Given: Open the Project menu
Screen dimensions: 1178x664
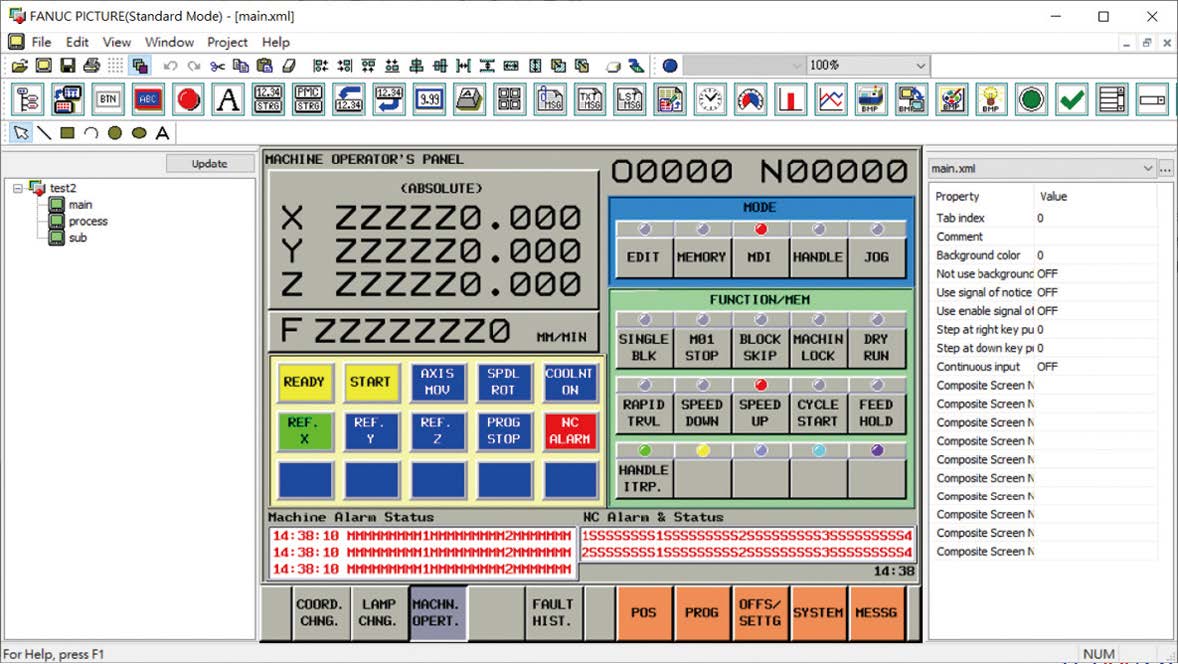Looking at the screenshot, I should point(227,42).
